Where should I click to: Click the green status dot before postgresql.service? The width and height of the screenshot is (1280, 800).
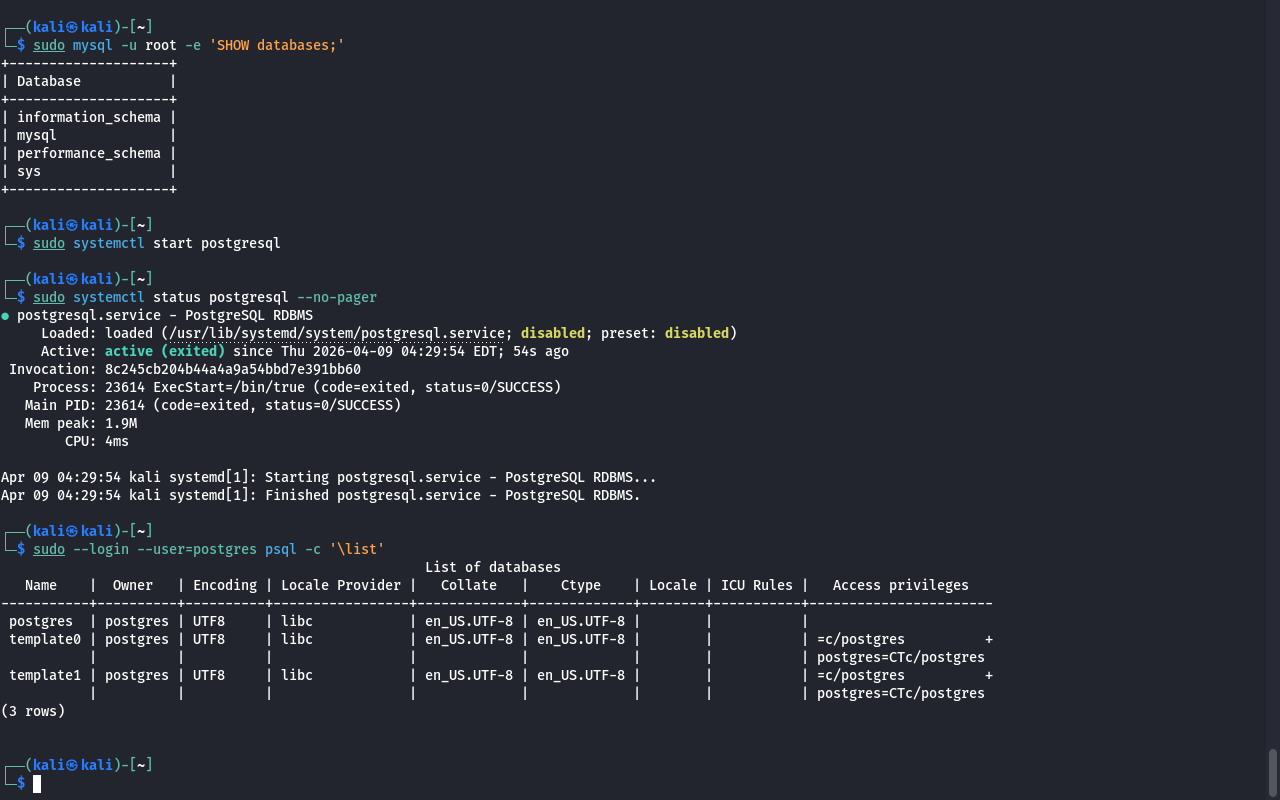click(6, 316)
